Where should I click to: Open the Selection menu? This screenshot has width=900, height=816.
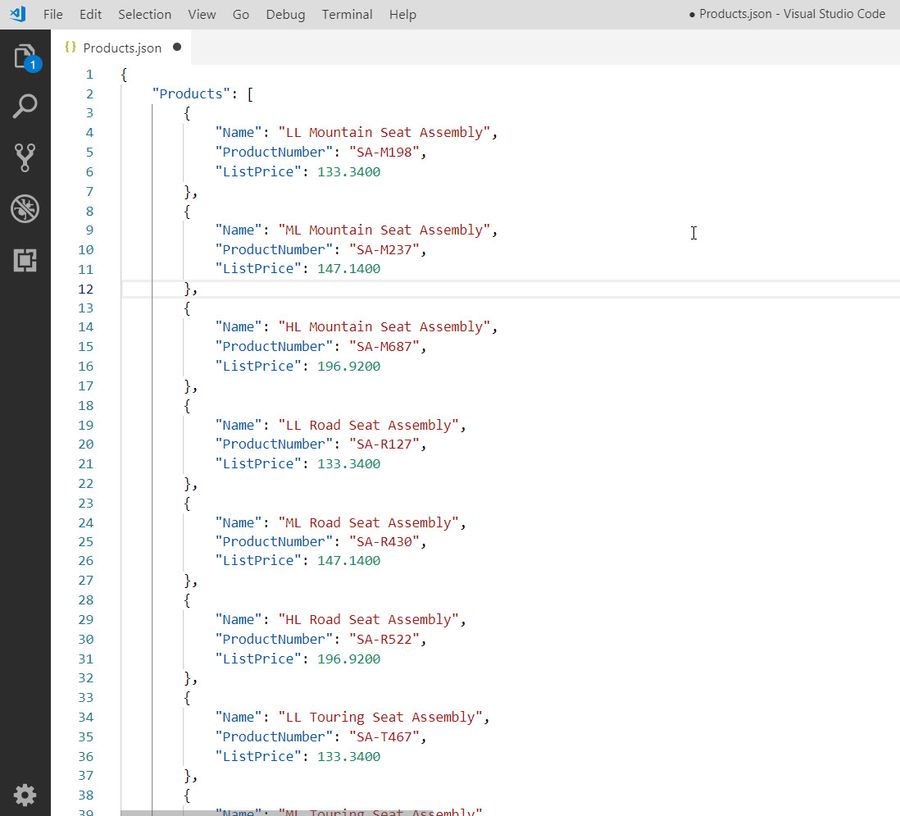click(144, 14)
